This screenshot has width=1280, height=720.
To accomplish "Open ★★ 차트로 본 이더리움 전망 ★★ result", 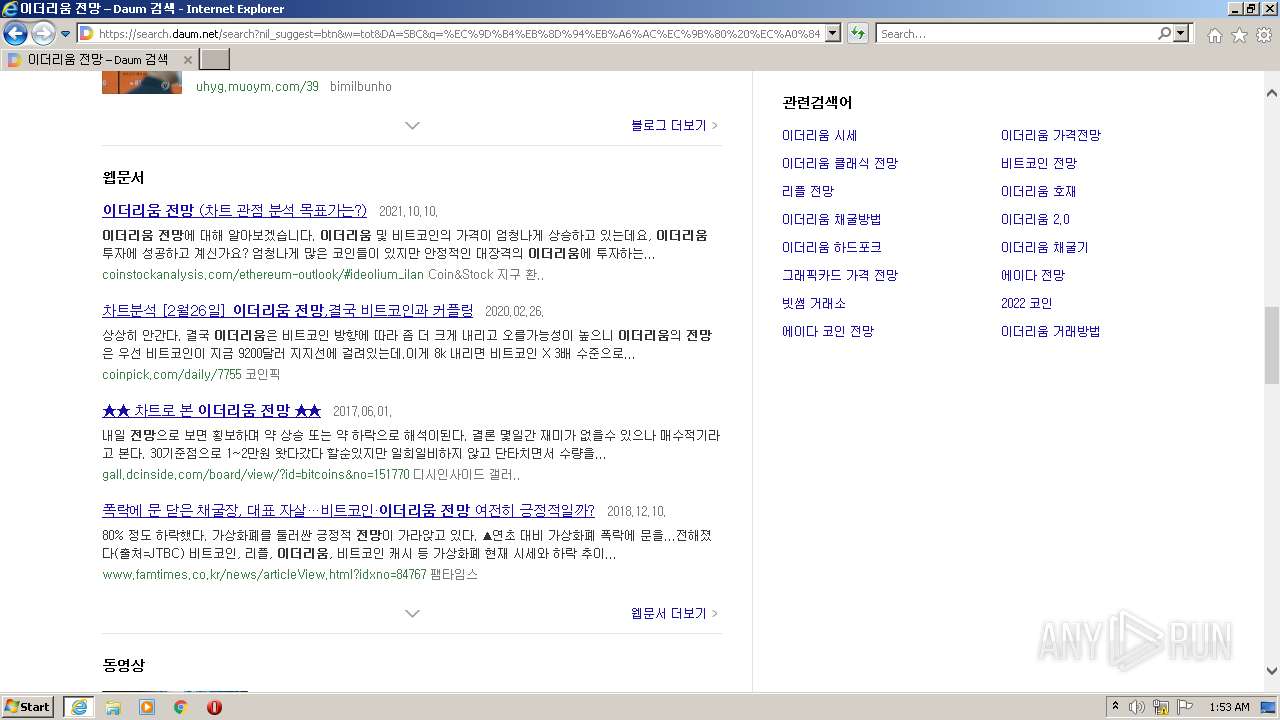I will 211,410.
